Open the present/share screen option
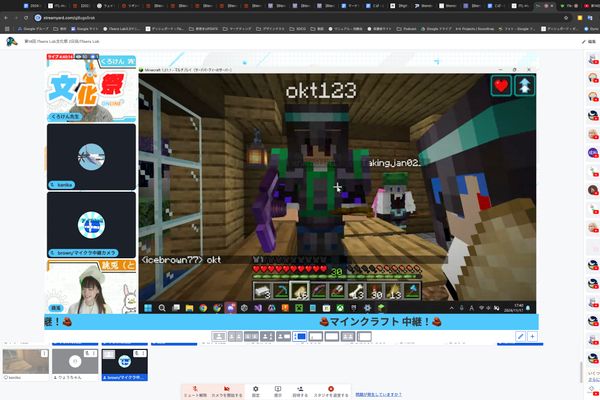 point(278,391)
